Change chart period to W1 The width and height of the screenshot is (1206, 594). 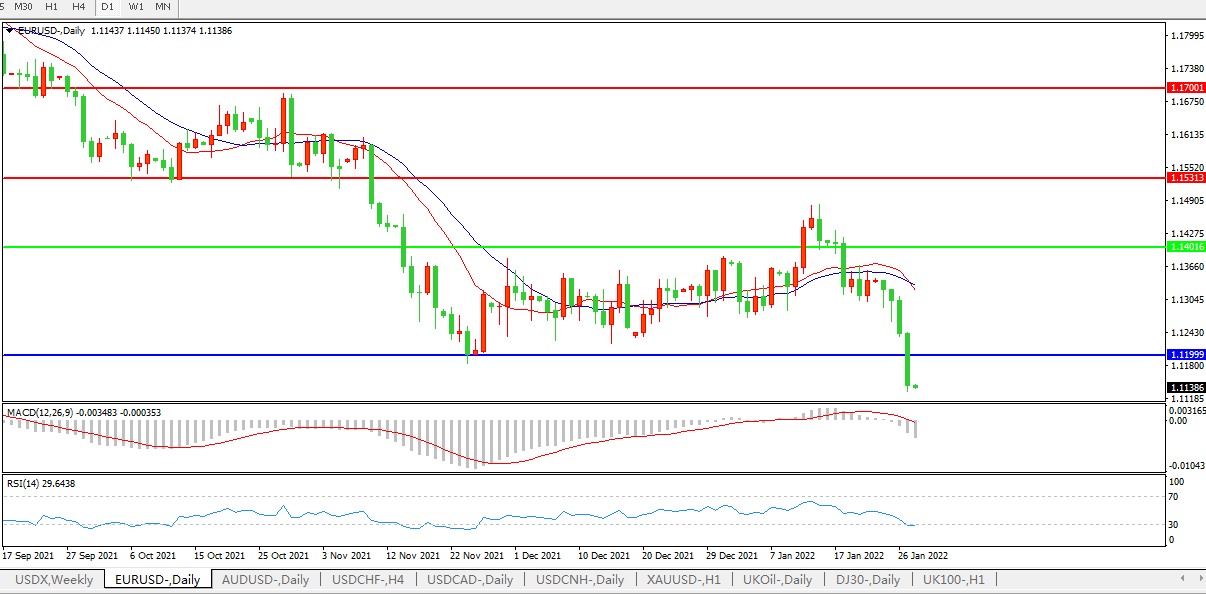(x=136, y=7)
